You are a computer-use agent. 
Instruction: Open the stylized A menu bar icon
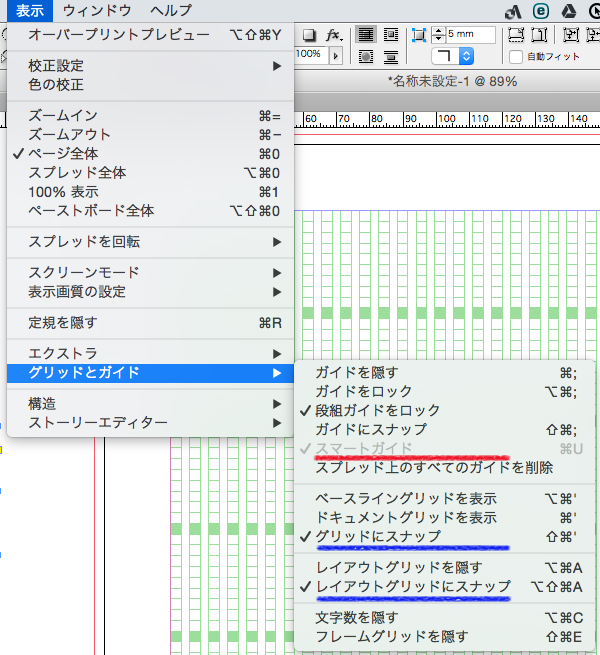click(513, 12)
